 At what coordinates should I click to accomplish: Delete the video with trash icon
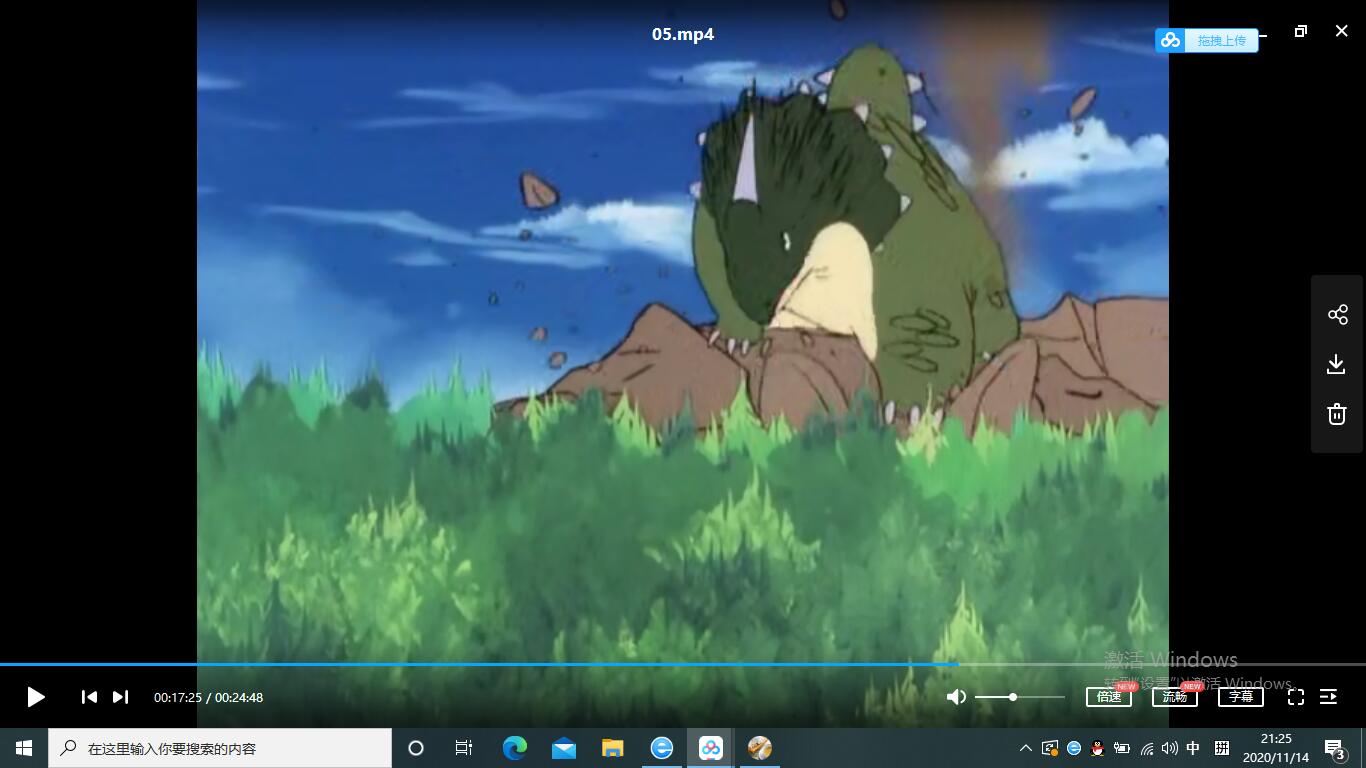pos(1337,414)
